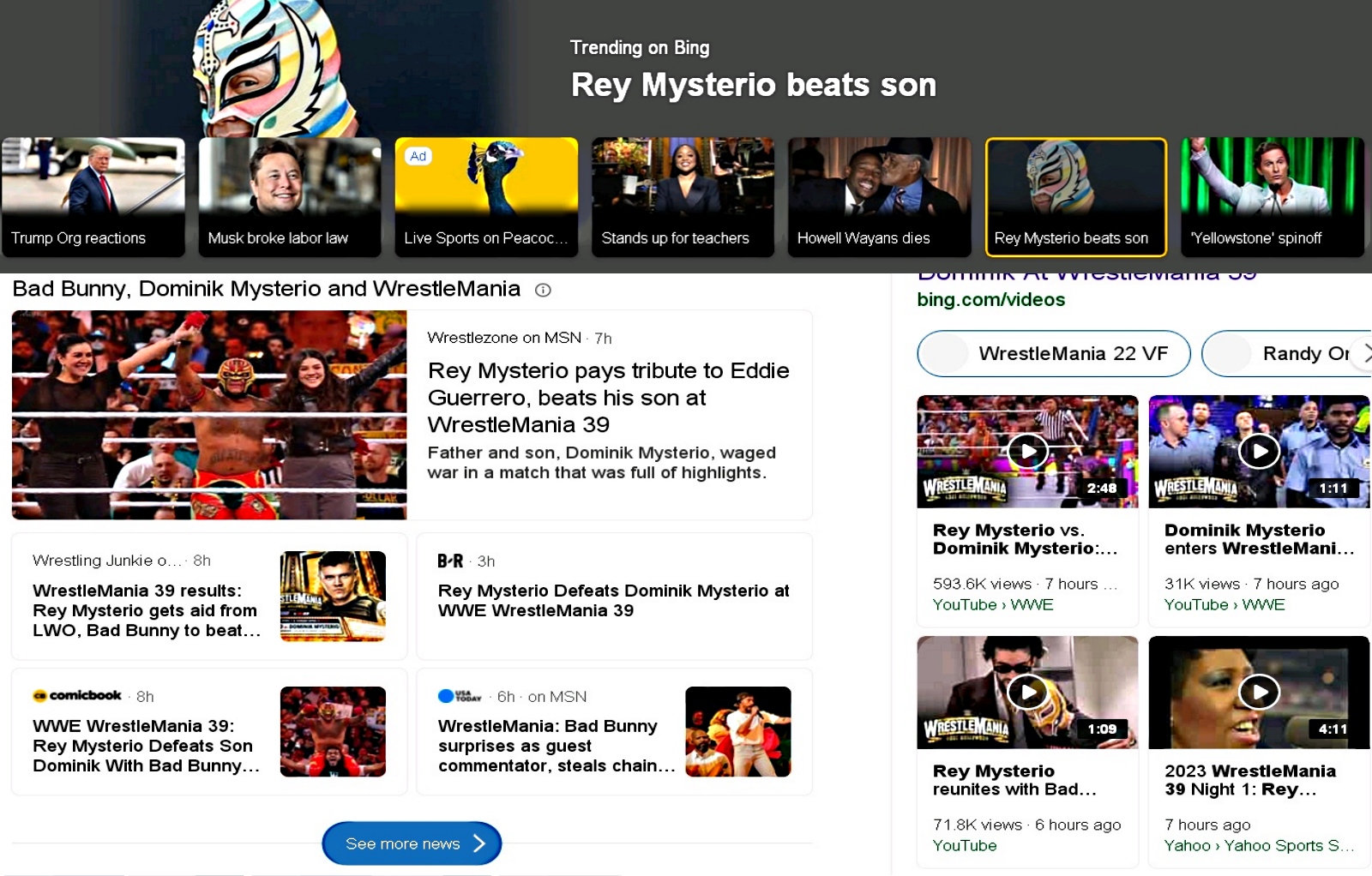Screen dimensions: 1372x876
Task: Click the 2023 WrestleMania 39 Night 1 video title
Action: pyautogui.click(x=1250, y=780)
